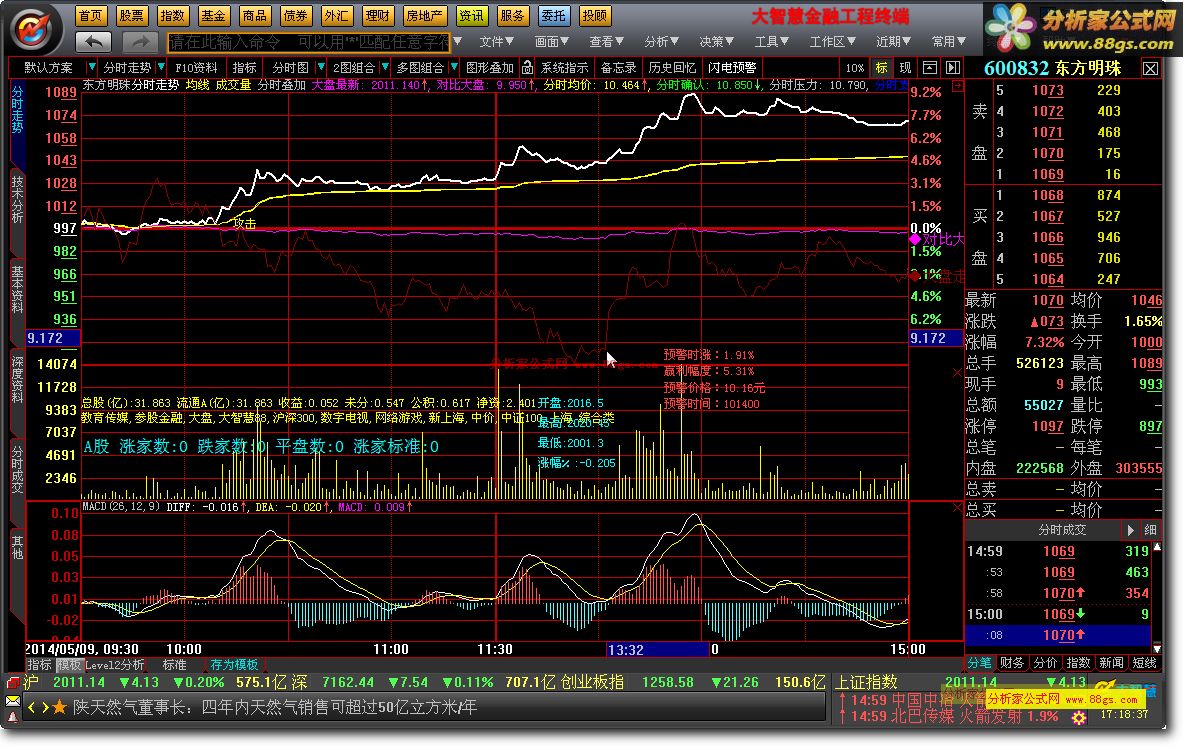Close the 600832 东方明珠 quote panel

(x=1150, y=69)
